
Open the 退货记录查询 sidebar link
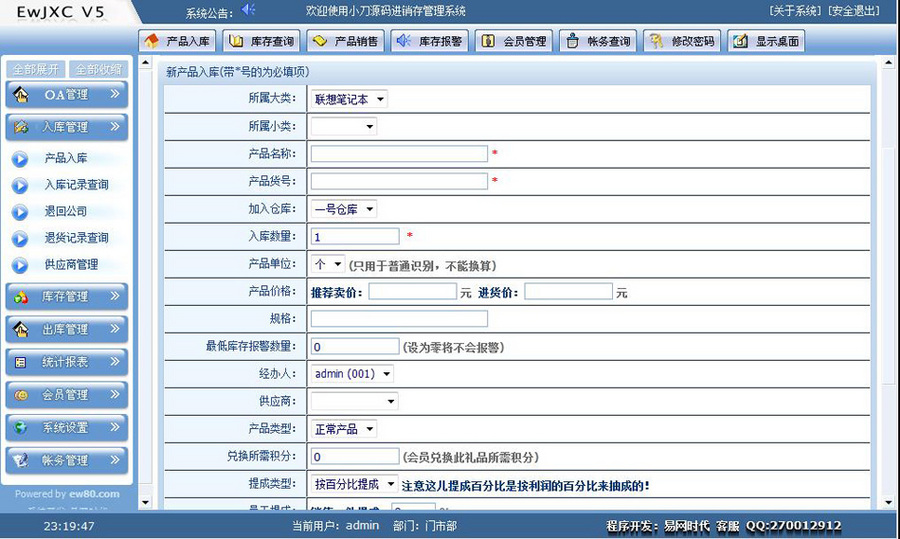click(76, 238)
